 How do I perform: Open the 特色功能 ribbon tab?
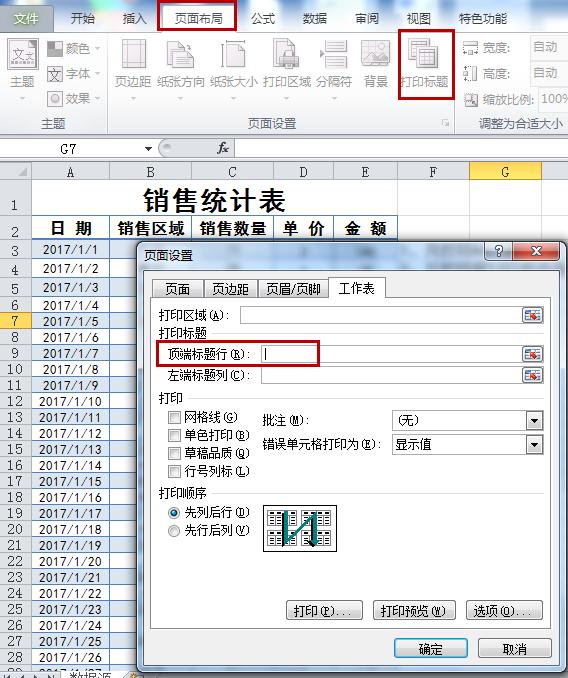click(x=482, y=18)
